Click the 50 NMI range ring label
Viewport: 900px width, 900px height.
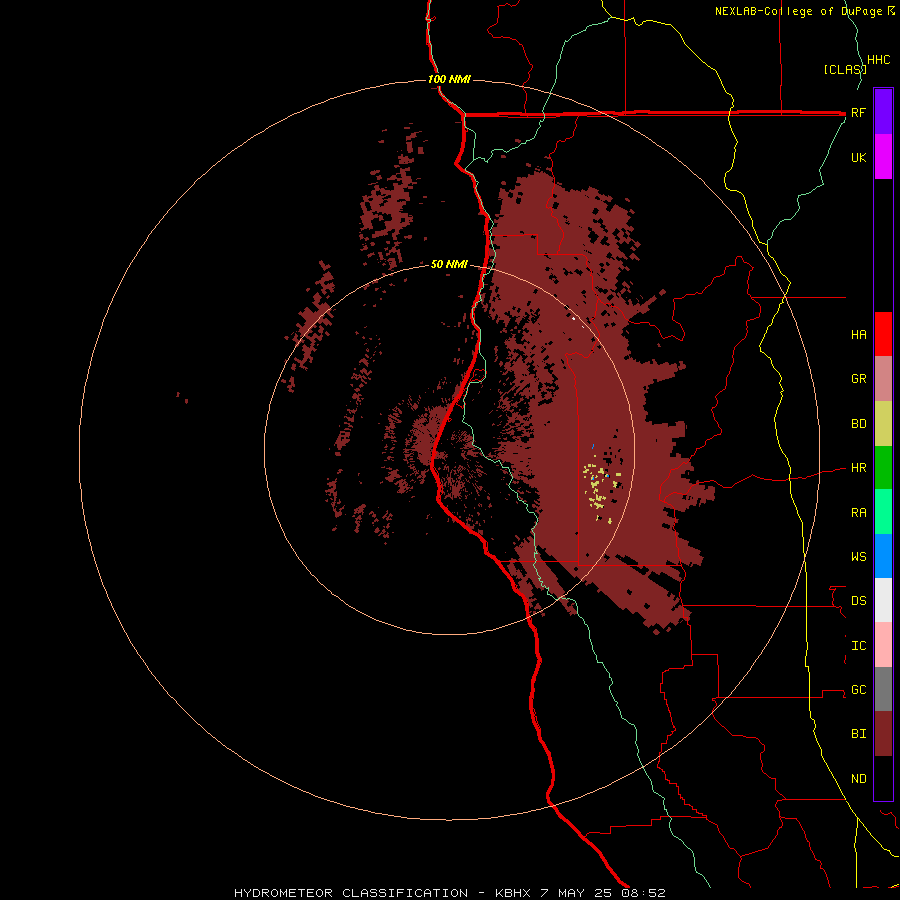tap(449, 265)
